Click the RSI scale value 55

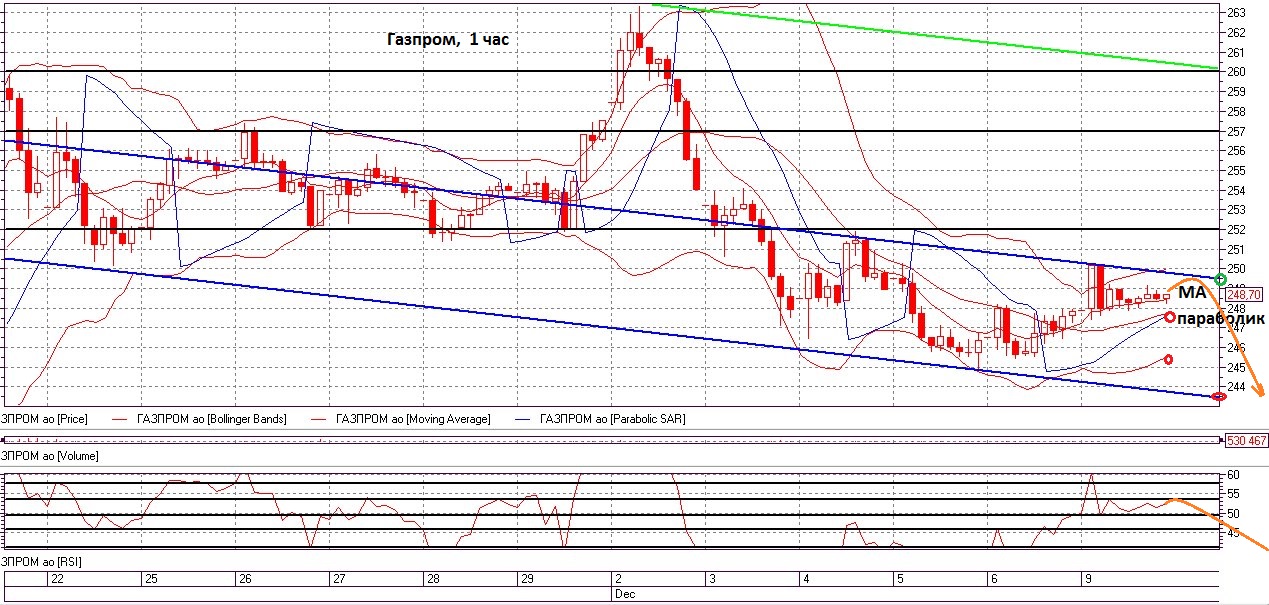coord(1232,494)
